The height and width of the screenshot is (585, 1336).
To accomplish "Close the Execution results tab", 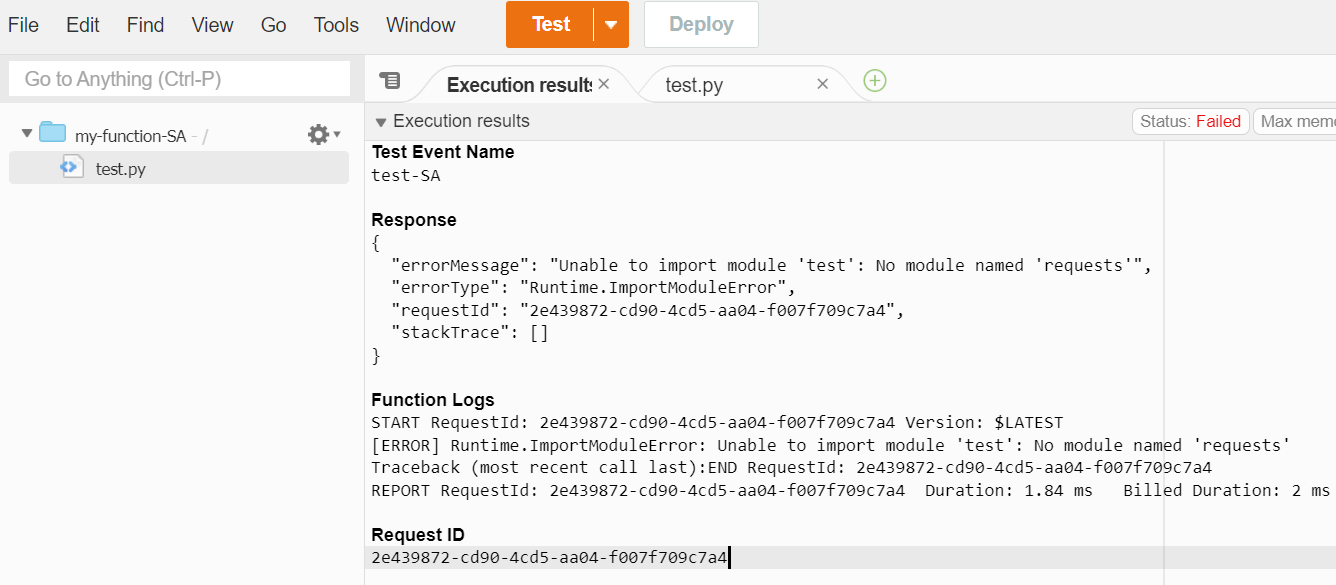I will pos(603,85).
